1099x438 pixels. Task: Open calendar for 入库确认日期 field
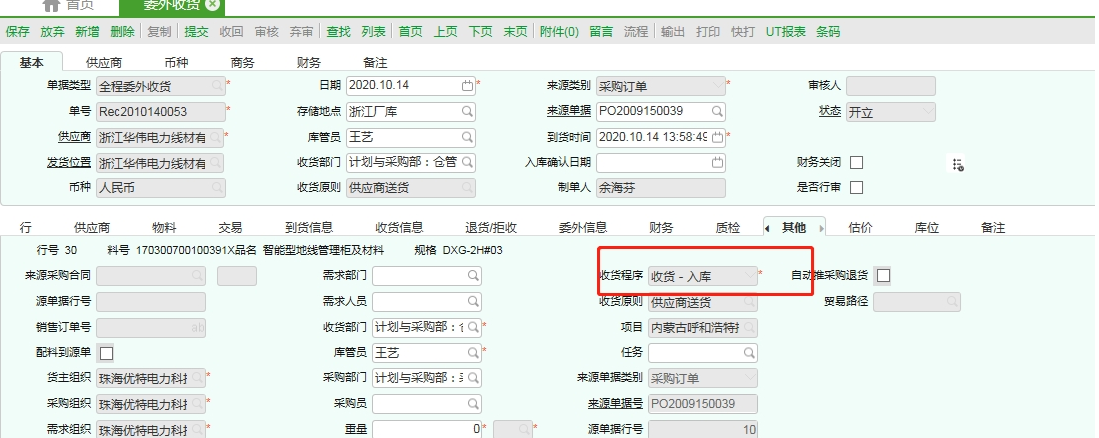pos(717,162)
